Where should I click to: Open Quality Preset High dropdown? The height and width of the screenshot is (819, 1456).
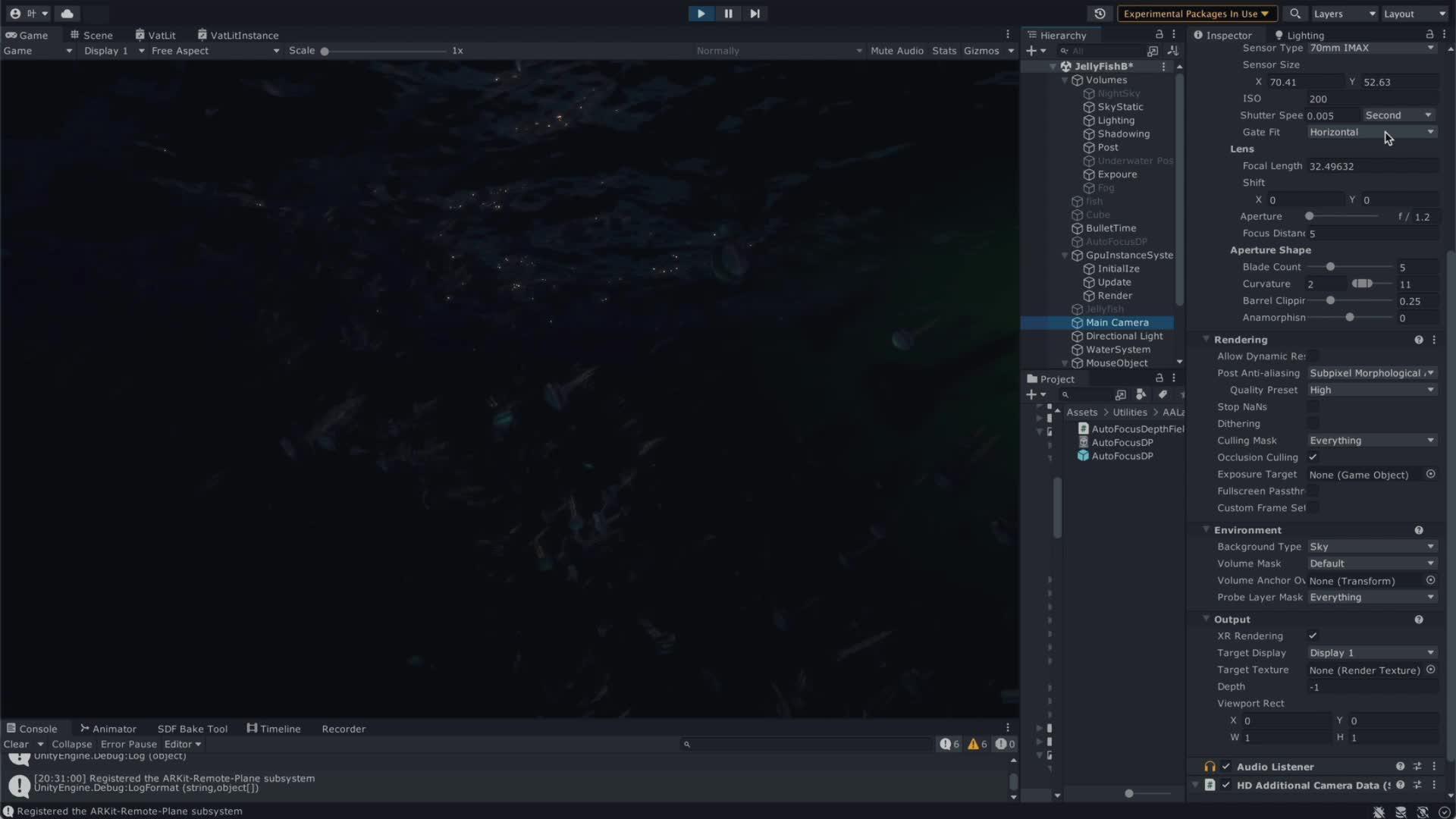1371,390
